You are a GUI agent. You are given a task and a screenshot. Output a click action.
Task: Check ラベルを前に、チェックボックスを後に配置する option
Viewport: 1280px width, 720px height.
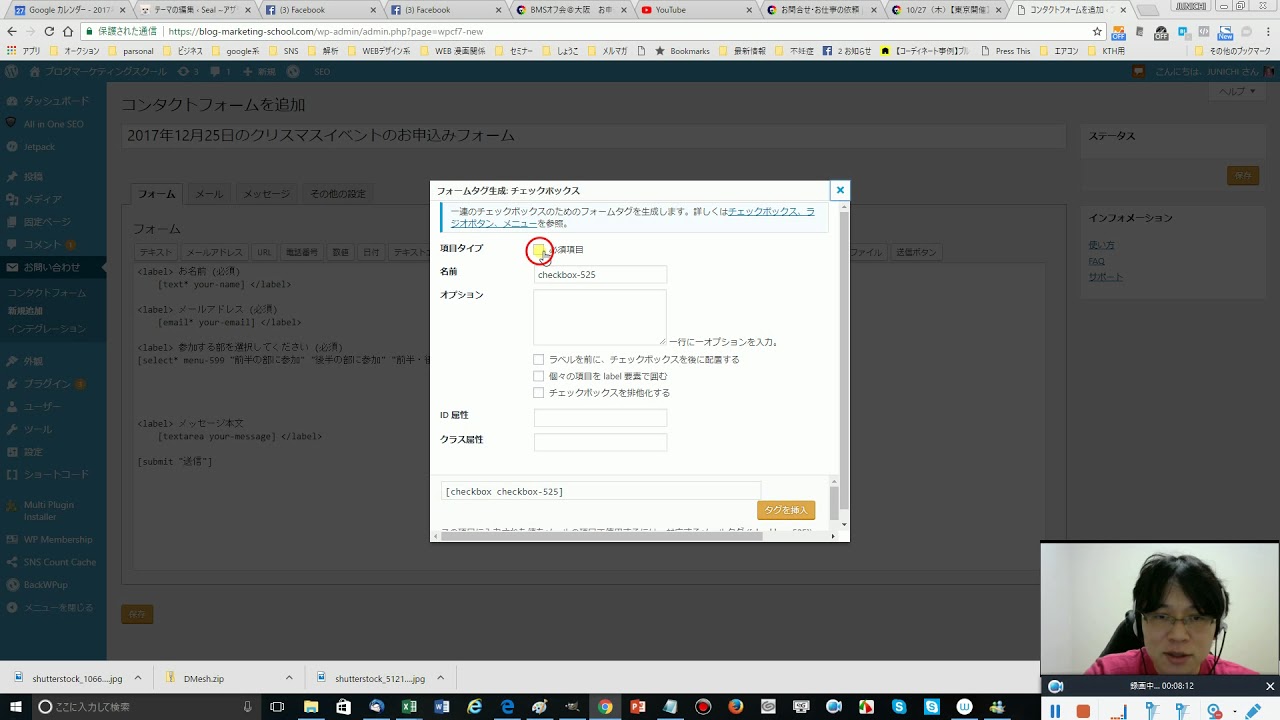click(539, 359)
